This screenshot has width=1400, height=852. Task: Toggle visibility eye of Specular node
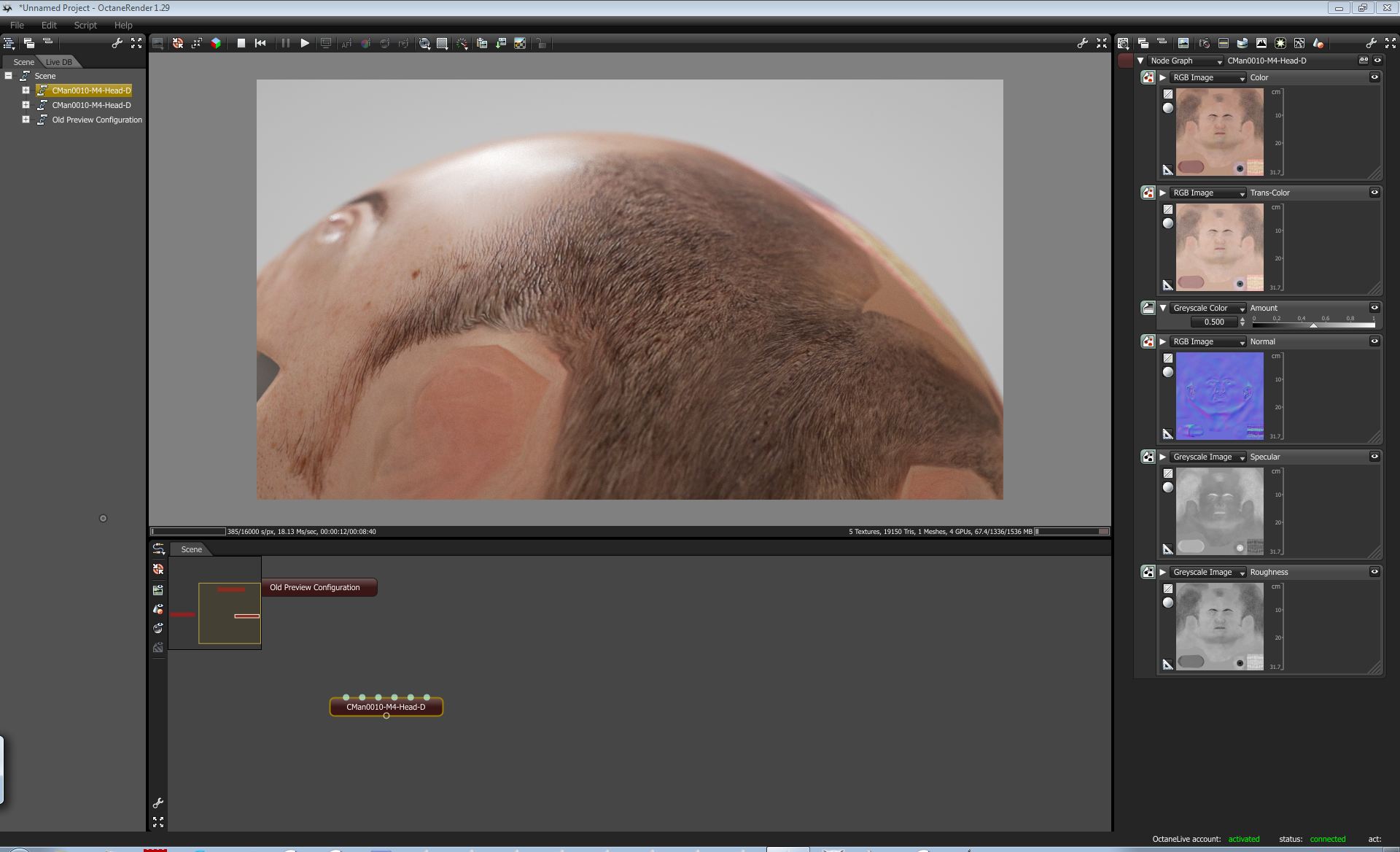point(1374,457)
